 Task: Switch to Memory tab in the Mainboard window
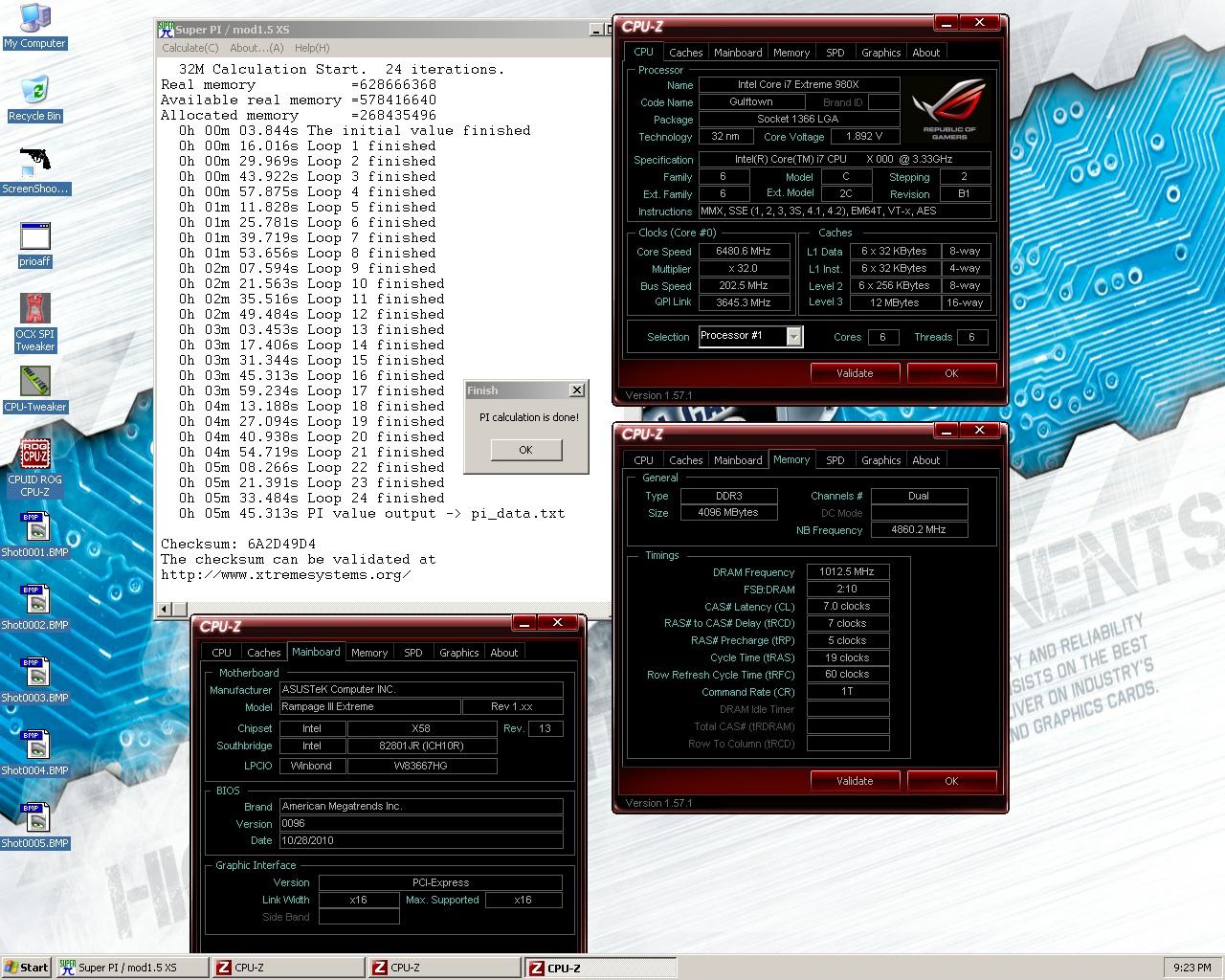click(369, 653)
